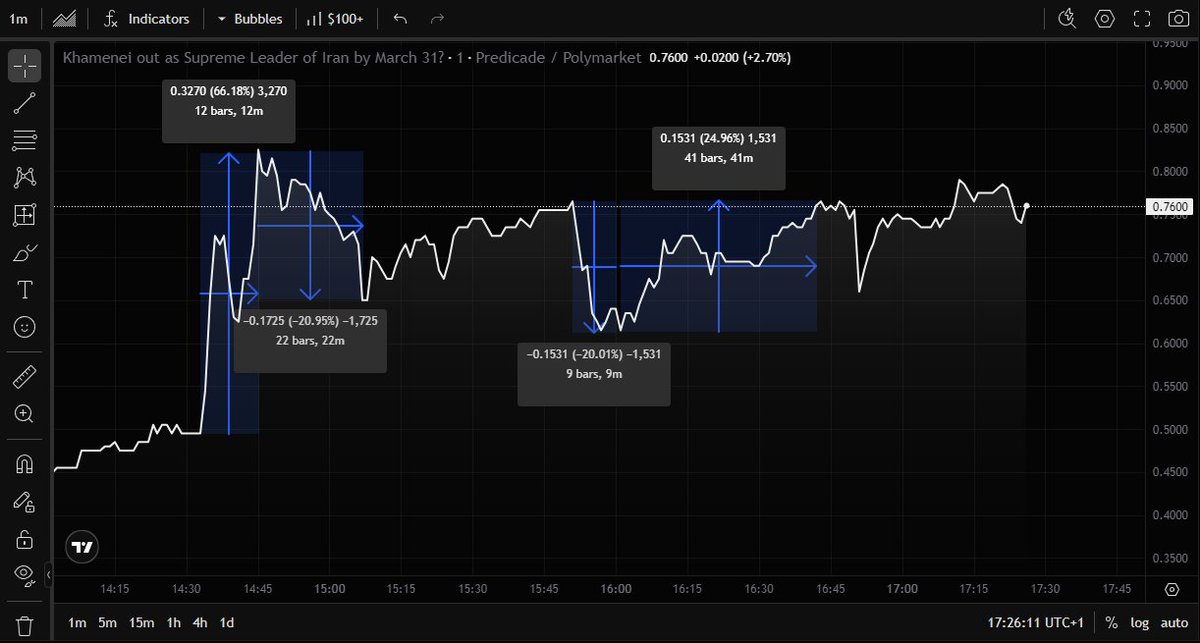Open the Indicators dialog

click(147, 18)
